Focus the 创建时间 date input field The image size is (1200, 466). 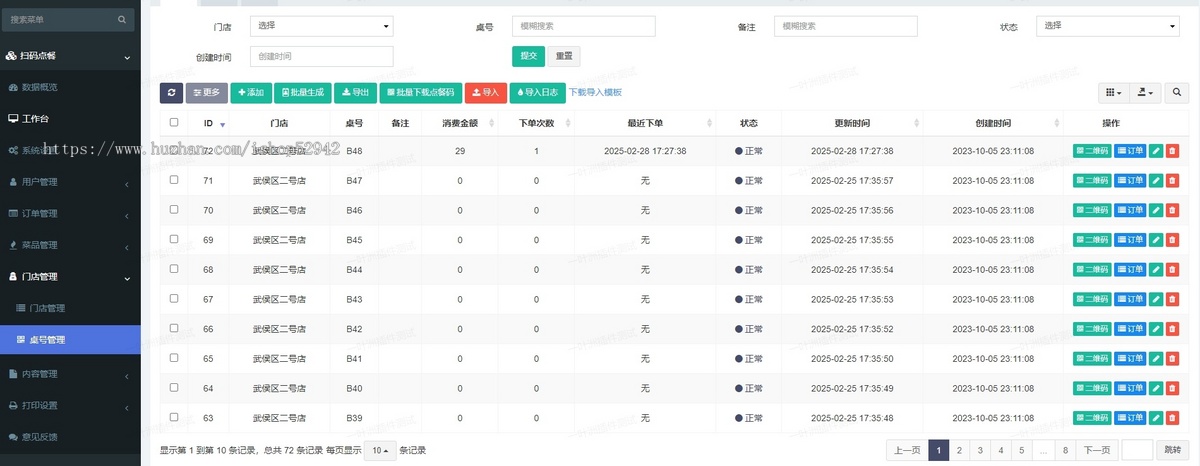coord(322,56)
